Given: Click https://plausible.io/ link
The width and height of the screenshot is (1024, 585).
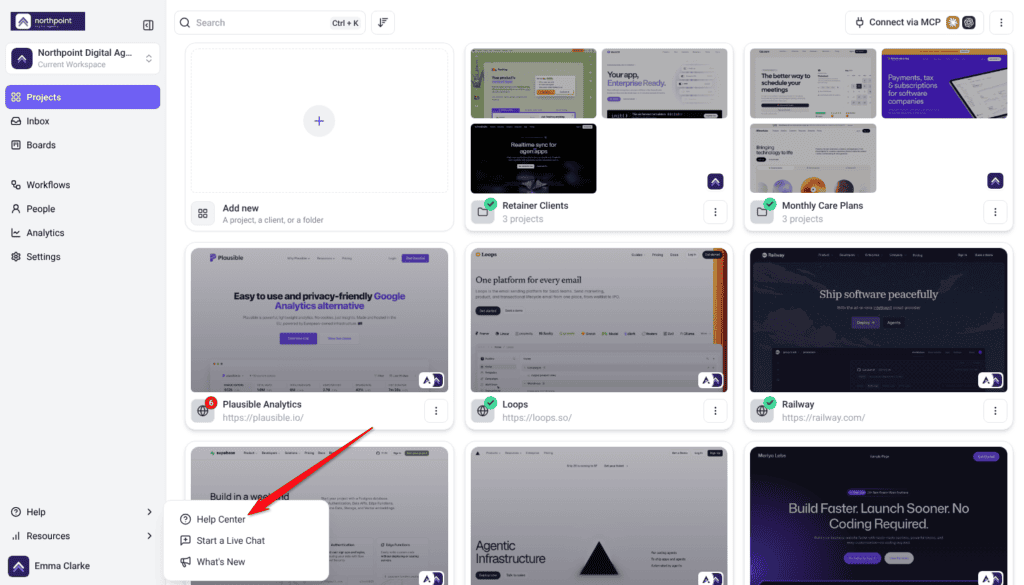Looking at the screenshot, I should tap(263, 418).
